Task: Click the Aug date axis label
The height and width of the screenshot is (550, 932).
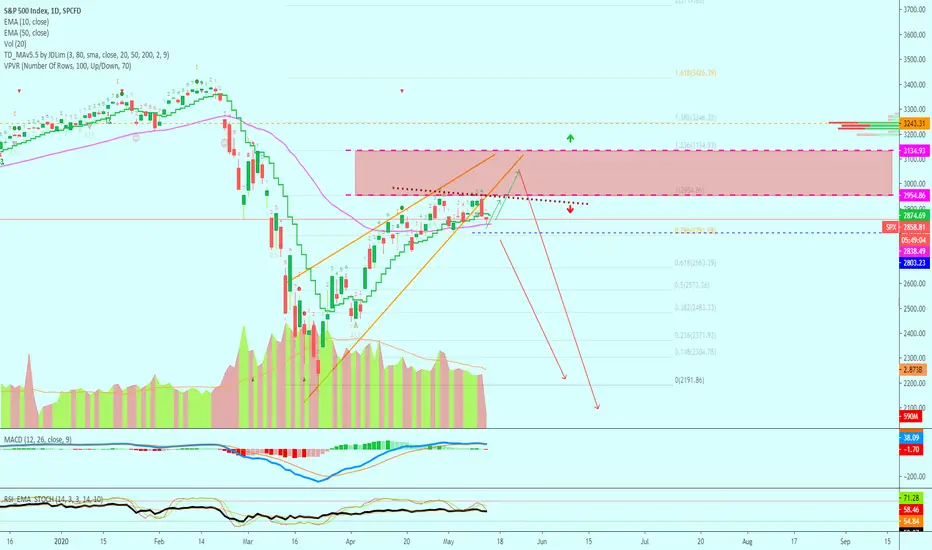Action: click(x=748, y=542)
